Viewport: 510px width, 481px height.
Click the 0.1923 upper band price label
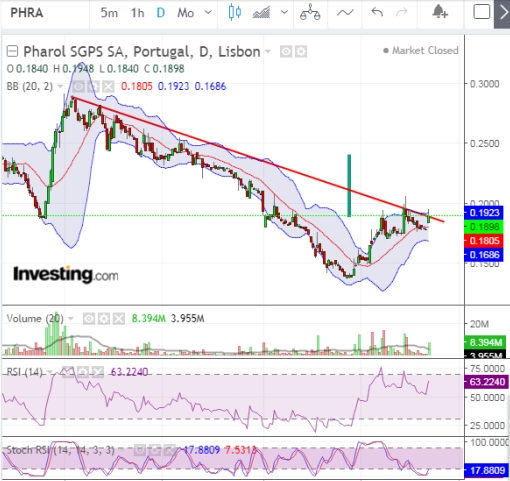484,213
